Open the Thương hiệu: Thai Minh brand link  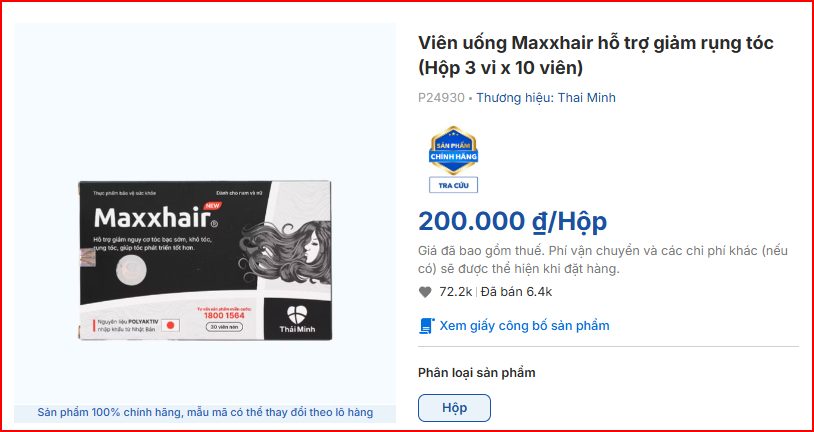click(x=546, y=98)
